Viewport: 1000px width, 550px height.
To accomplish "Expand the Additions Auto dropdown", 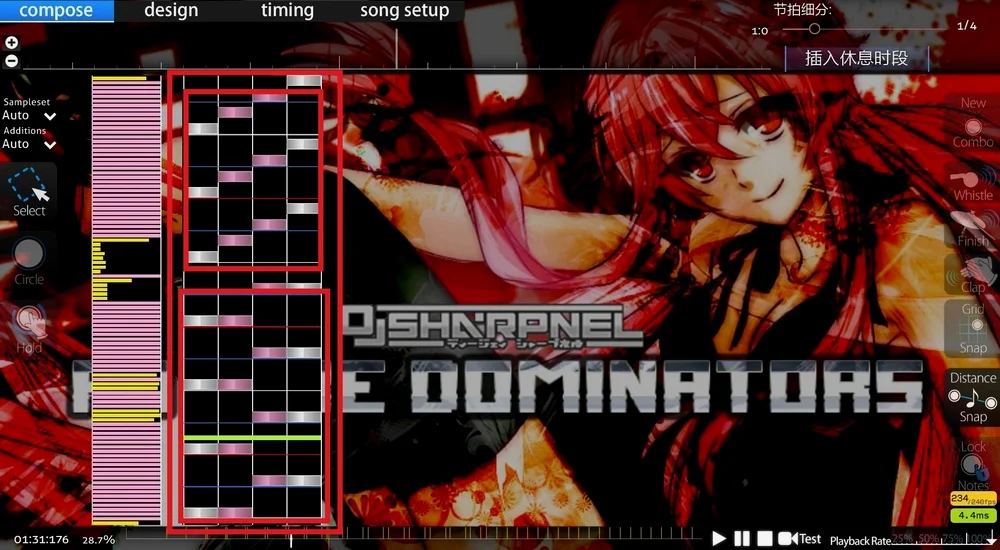I will (x=29, y=144).
